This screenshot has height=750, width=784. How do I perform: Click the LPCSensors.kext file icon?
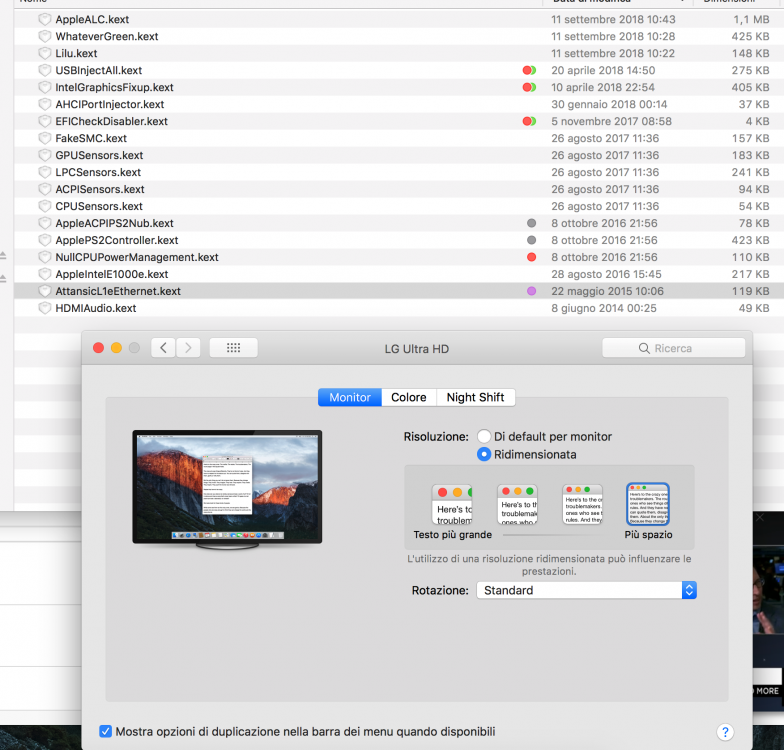pyautogui.click(x=45, y=172)
